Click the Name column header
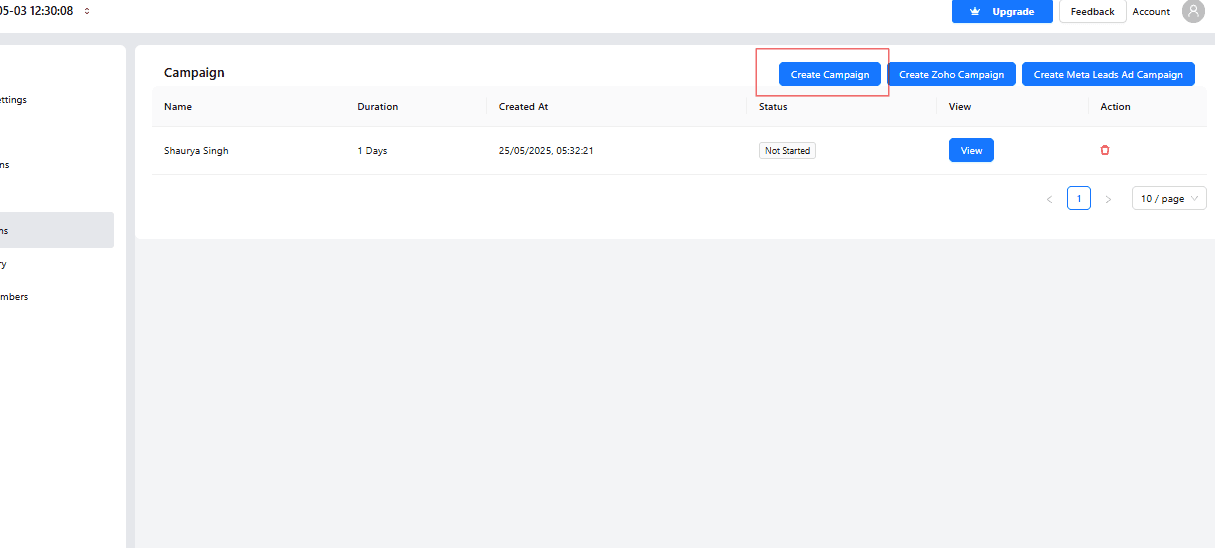The width and height of the screenshot is (1215, 548). point(178,107)
